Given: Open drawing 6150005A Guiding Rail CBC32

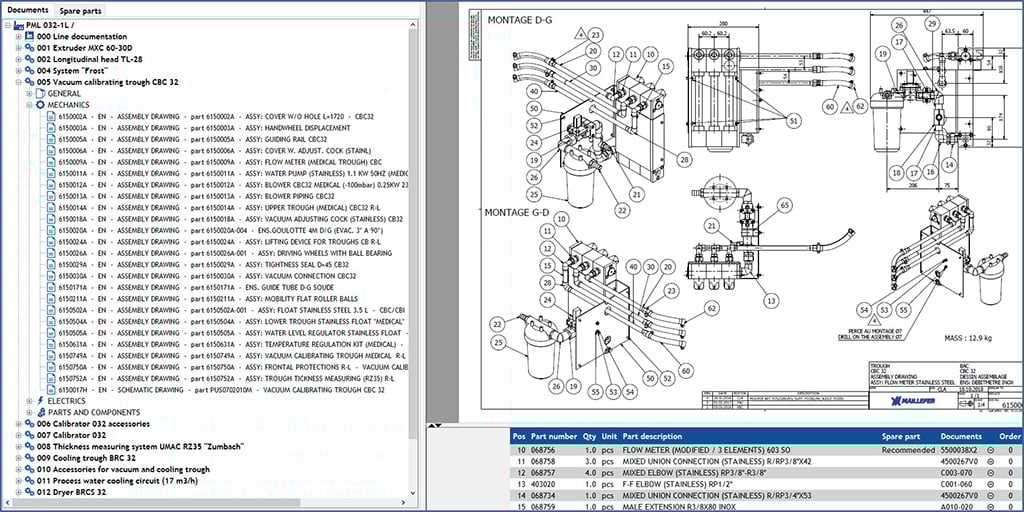Looking at the screenshot, I should (193, 139).
